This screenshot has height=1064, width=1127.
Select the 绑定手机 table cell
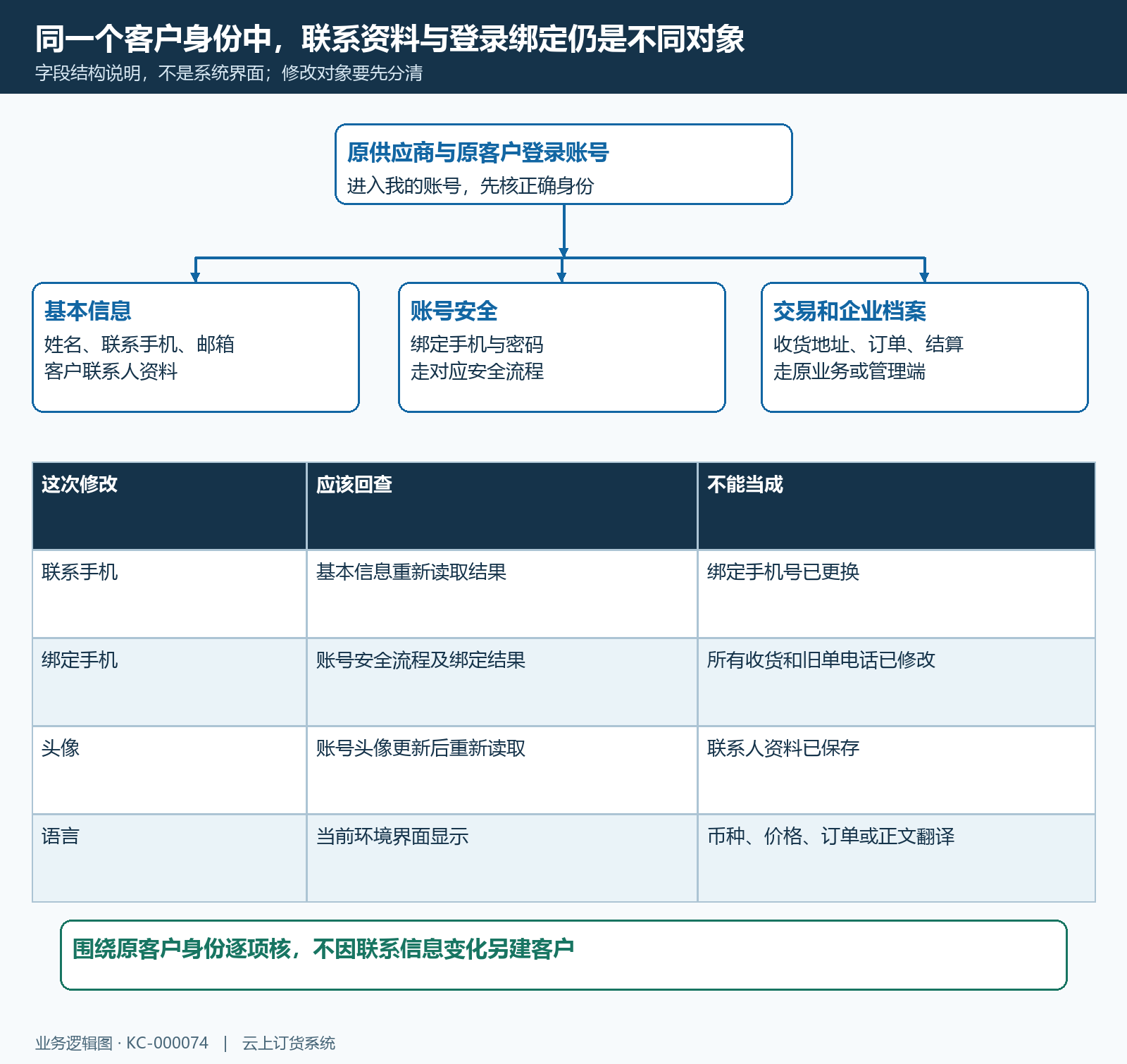coord(170,682)
